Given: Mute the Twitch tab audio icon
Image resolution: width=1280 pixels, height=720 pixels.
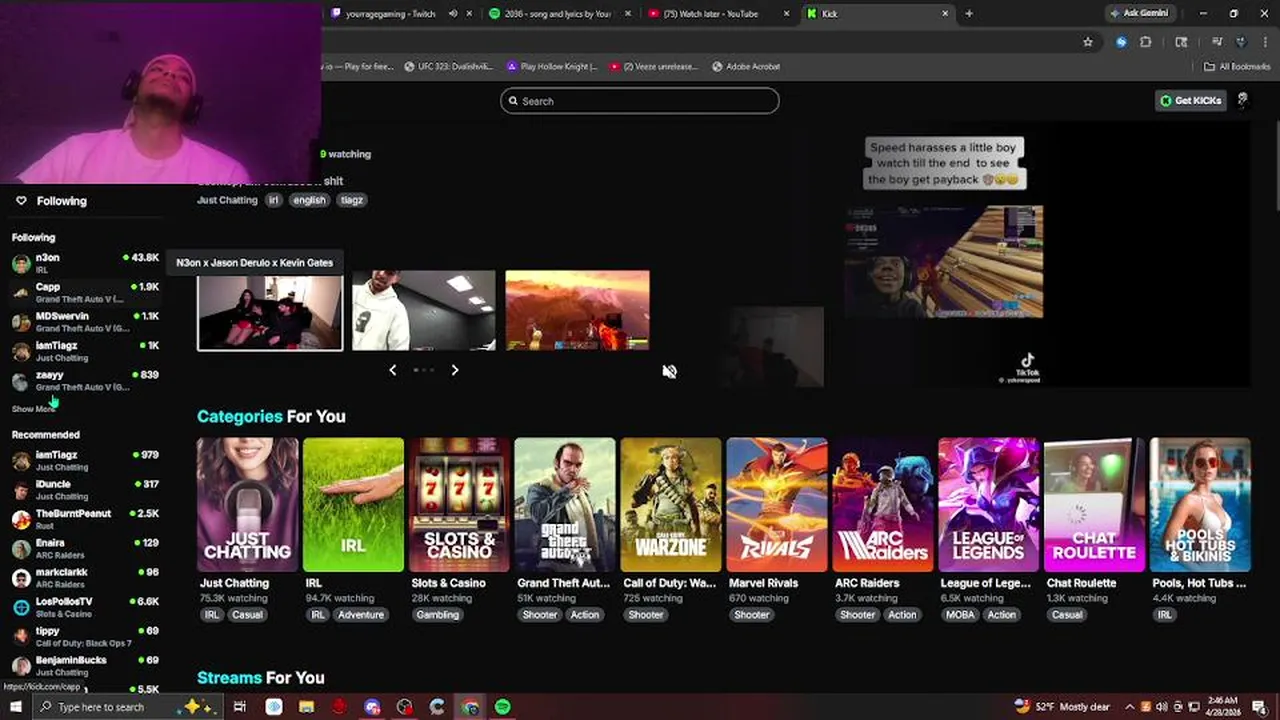Looking at the screenshot, I should click(x=453, y=14).
